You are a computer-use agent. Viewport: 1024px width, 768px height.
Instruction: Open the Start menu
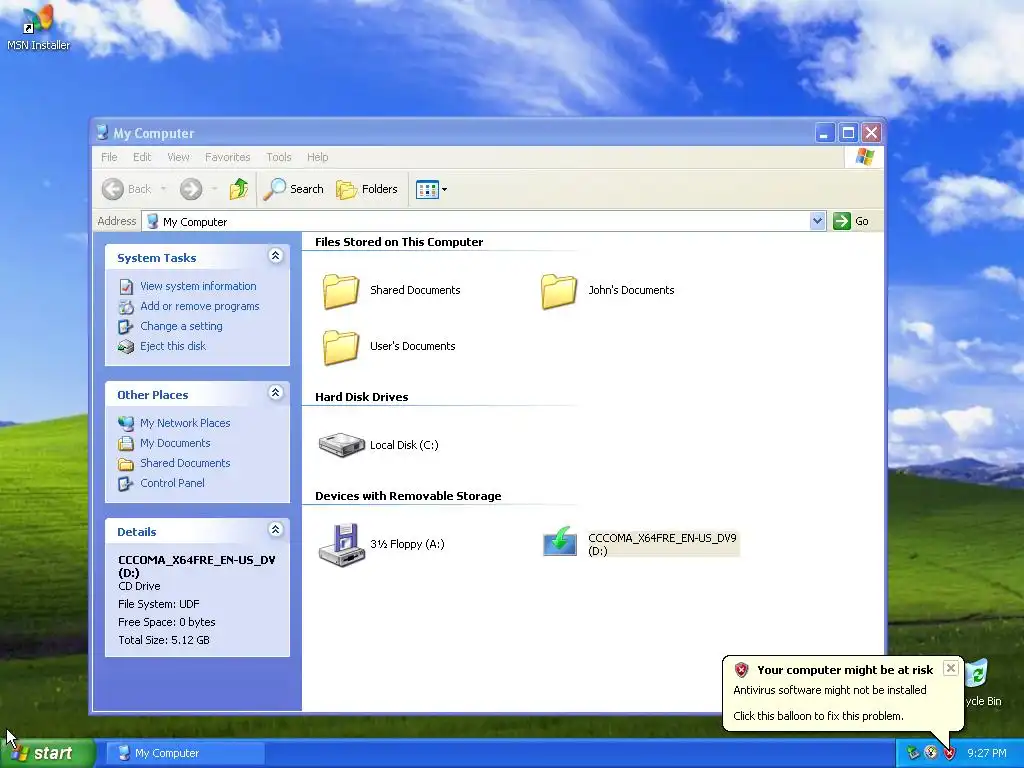47,753
